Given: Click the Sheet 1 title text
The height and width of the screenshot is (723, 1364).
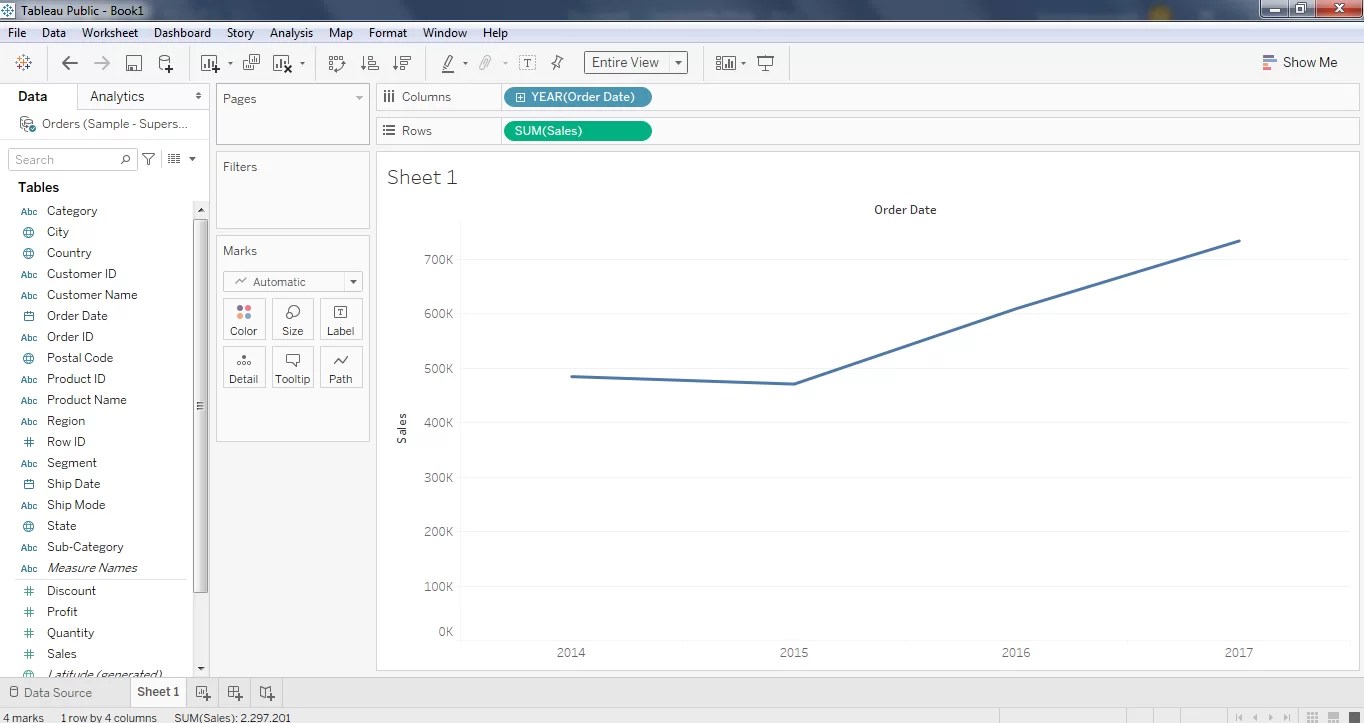Looking at the screenshot, I should coord(422,177).
